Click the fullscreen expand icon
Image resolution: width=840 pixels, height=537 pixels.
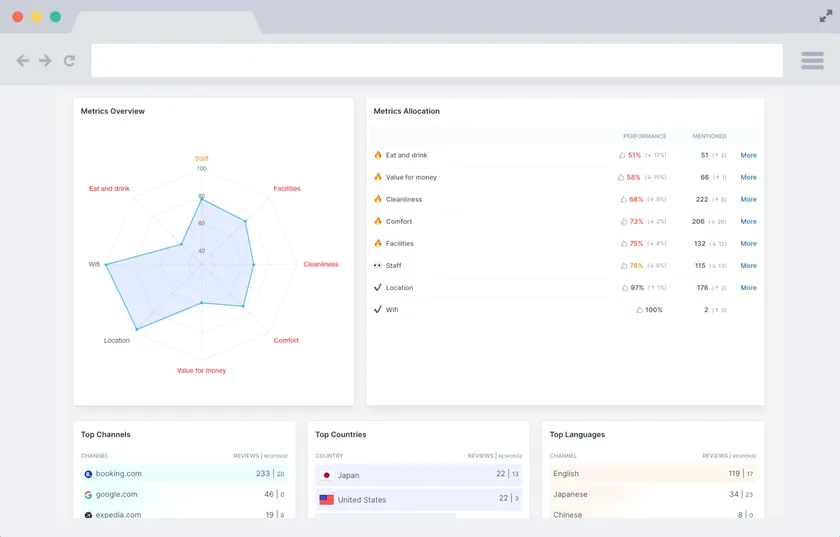click(x=826, y=17)
